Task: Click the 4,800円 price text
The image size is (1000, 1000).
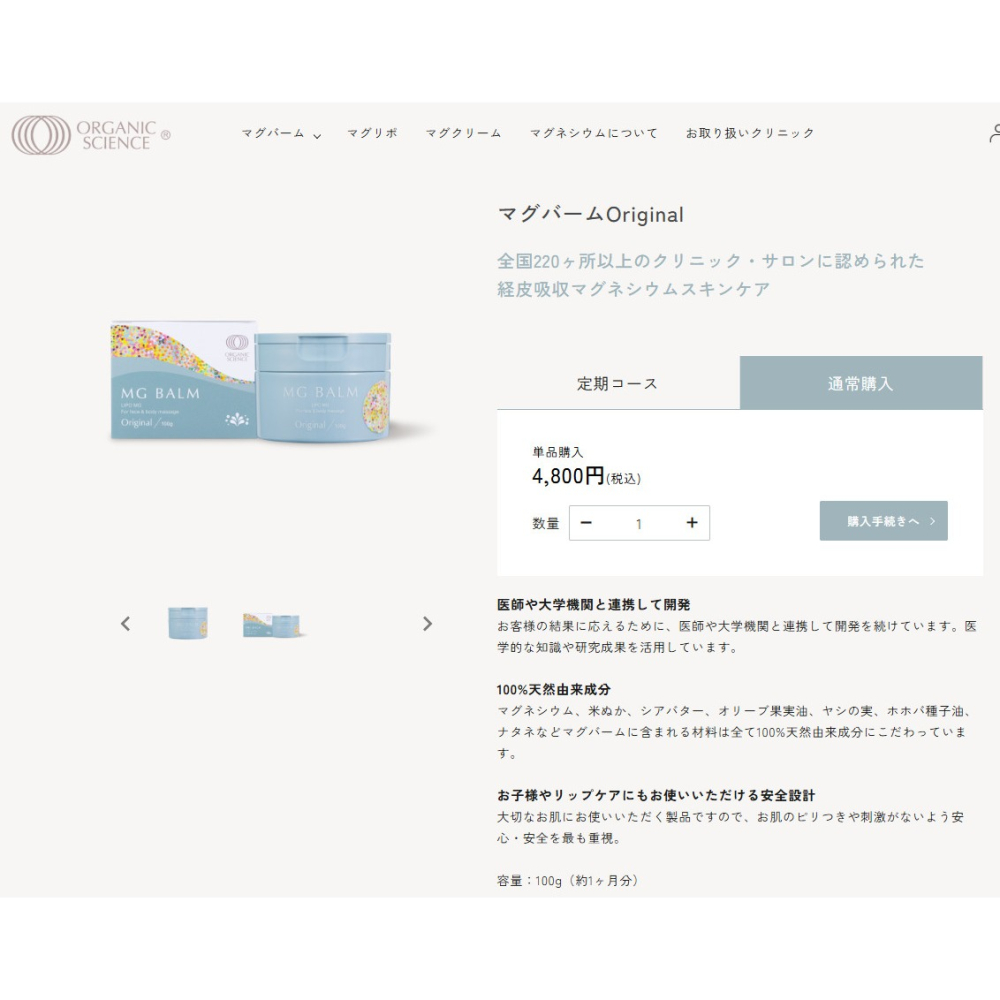Action: [568, 477]
